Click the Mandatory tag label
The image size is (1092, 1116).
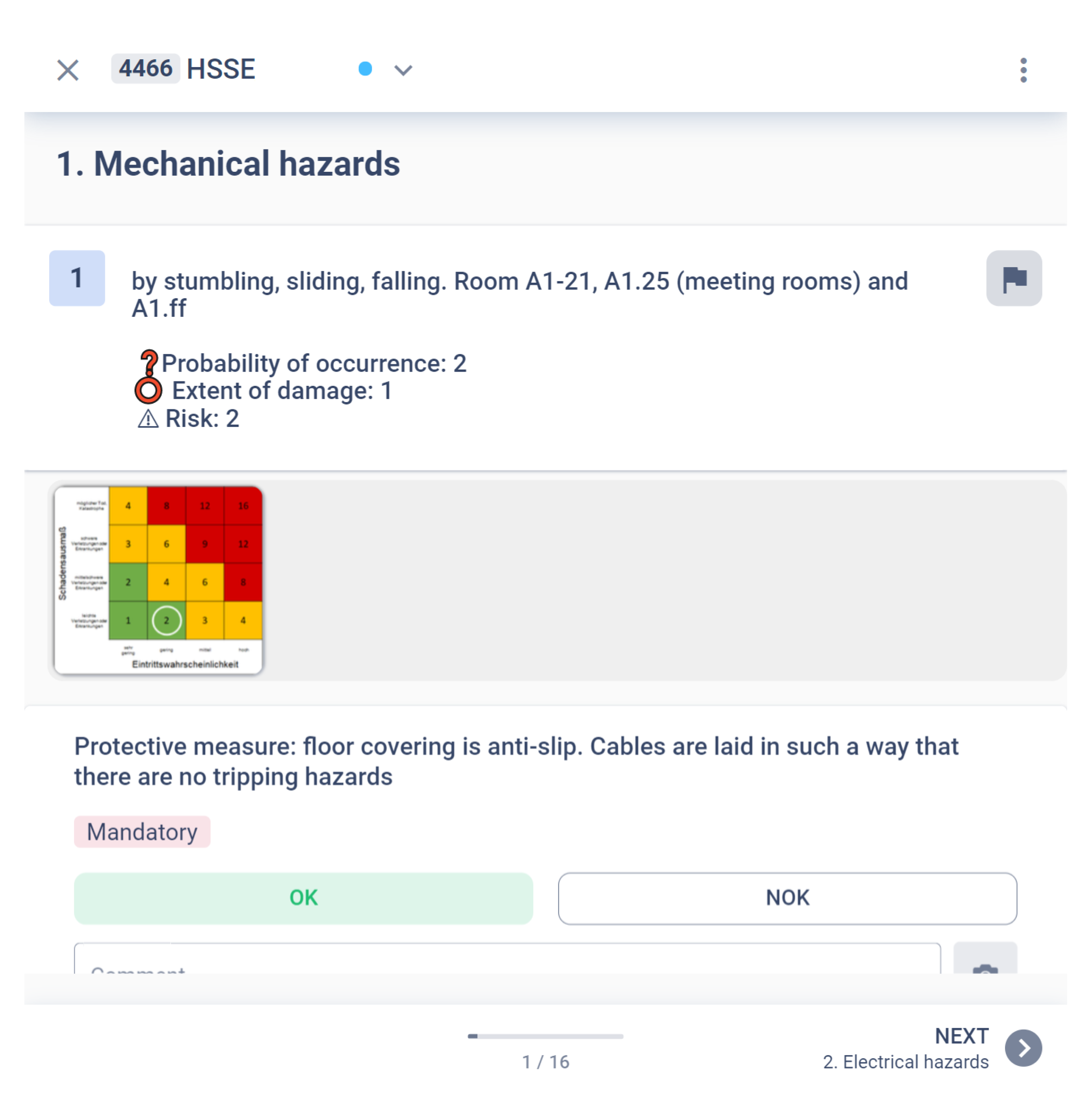142,832
